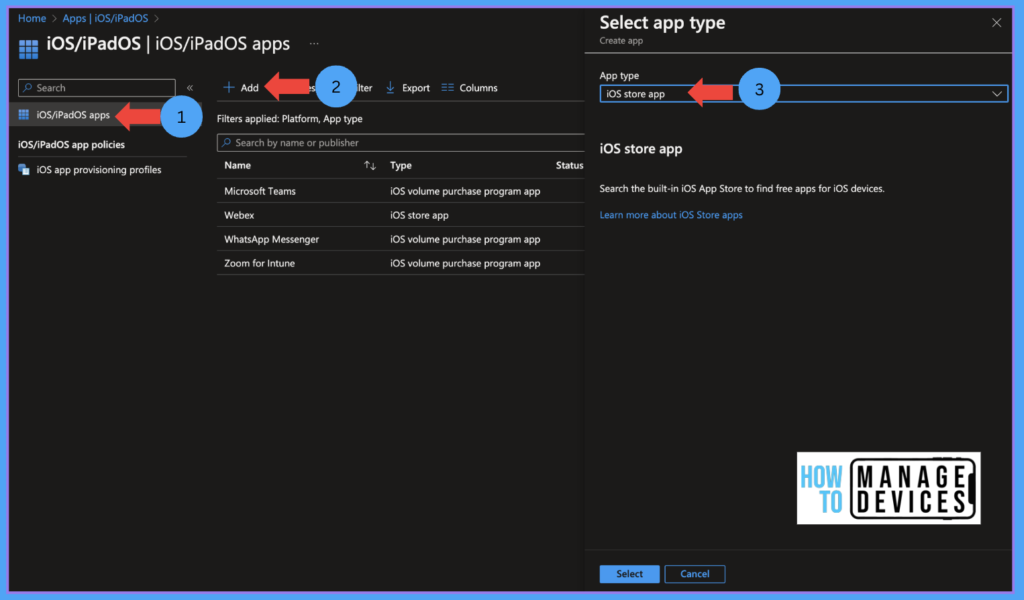Click the iOS/iPadOS apps grid icon in header
This screenshot has width=1024, height=600.
pos(28,49)
